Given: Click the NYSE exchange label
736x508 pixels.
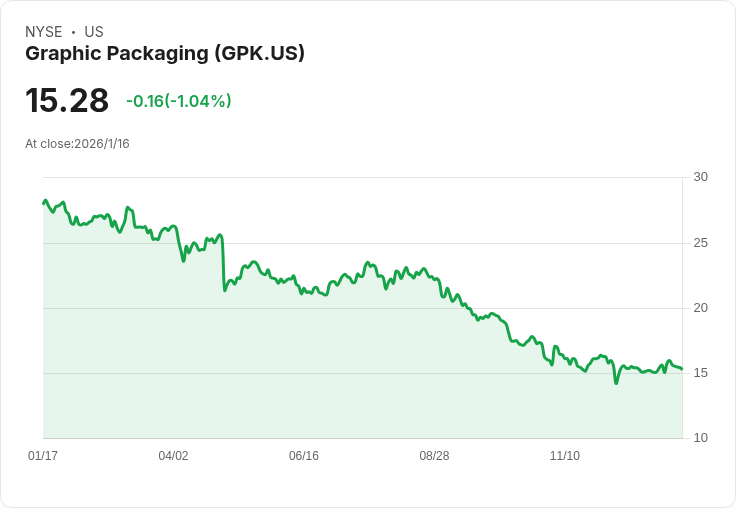Looking at the screenshot, I should [x=43, y=32].
